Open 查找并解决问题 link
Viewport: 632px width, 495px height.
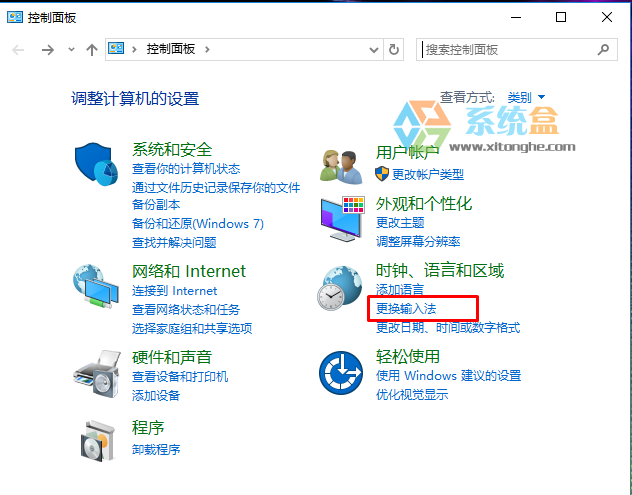coord(174,242)
